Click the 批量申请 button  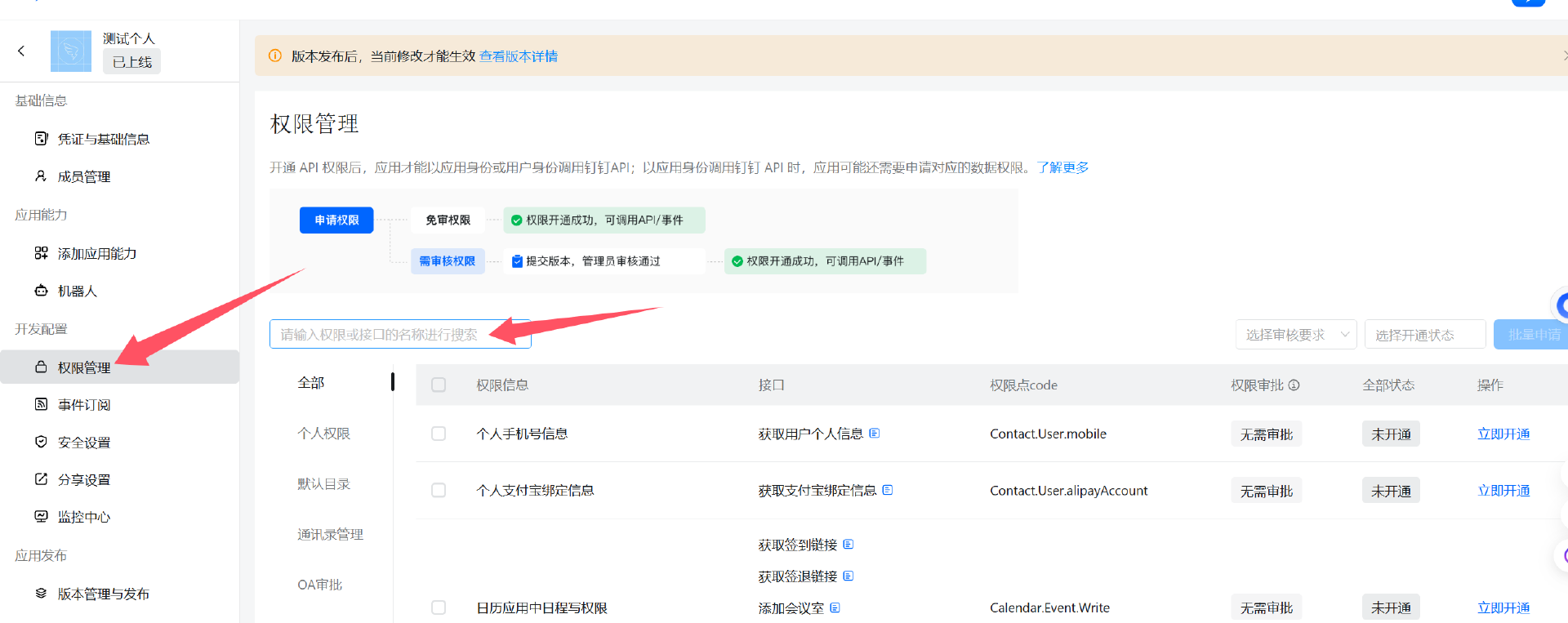tap(1532, 335)
